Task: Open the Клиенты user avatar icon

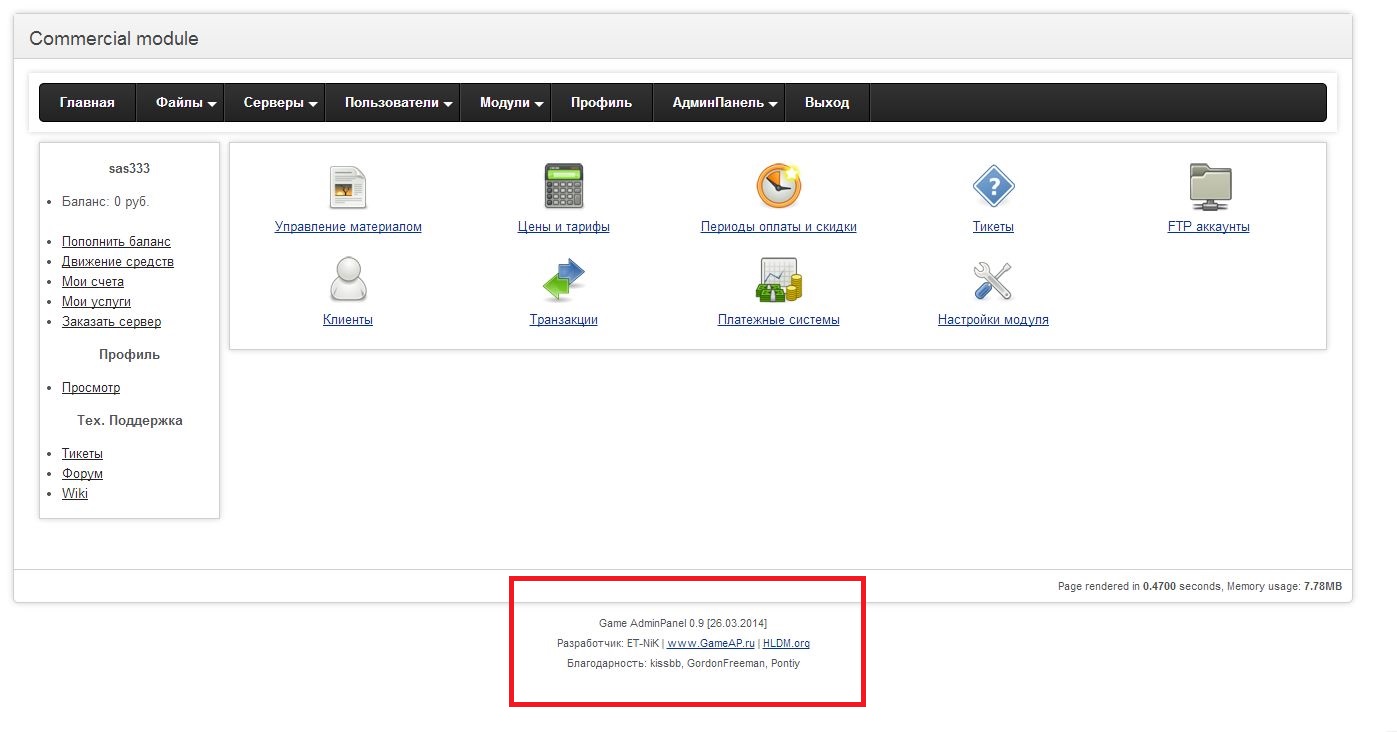Action: point(348,279)
